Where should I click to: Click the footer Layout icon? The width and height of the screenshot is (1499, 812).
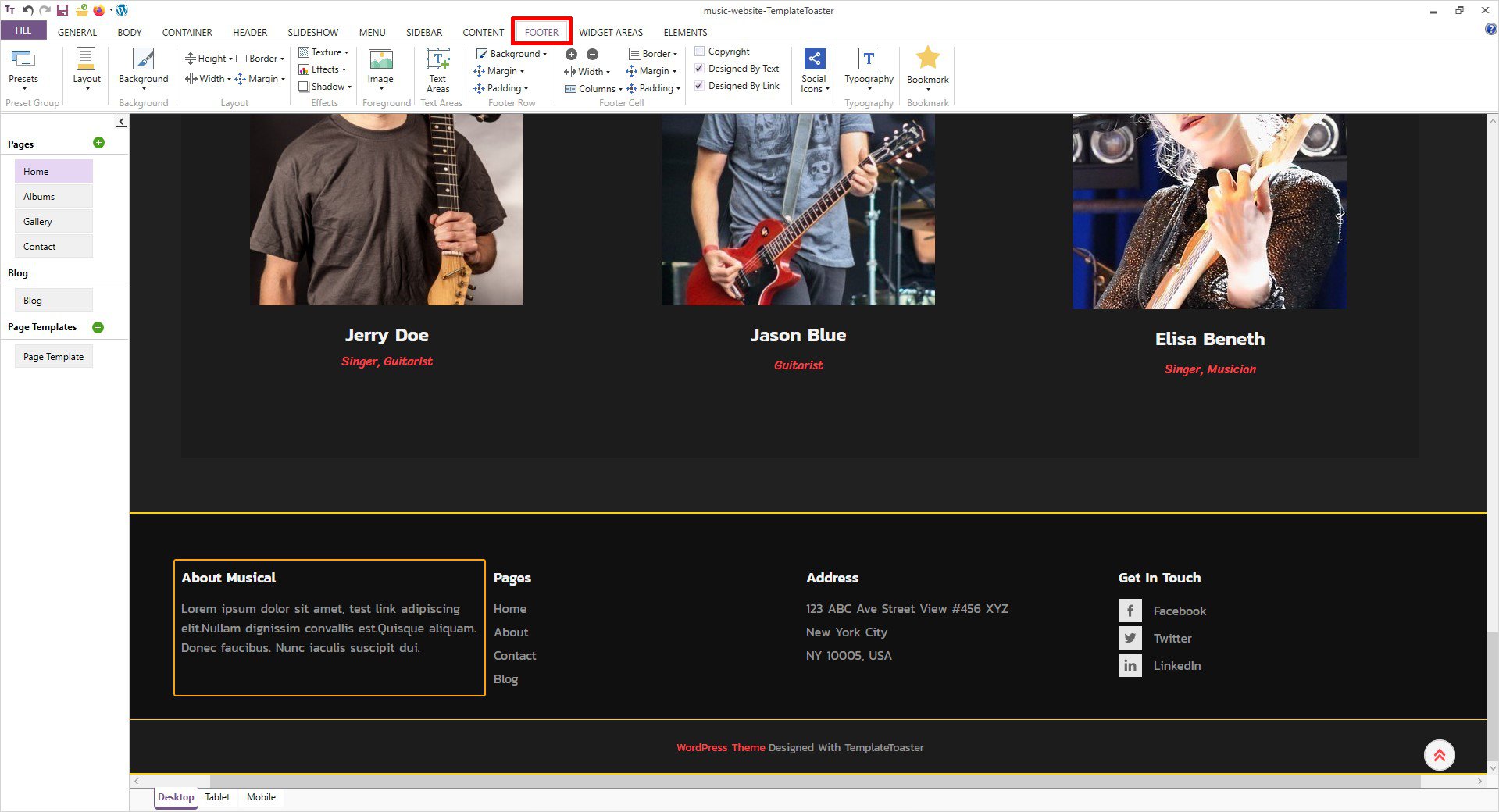coord(86,67)
